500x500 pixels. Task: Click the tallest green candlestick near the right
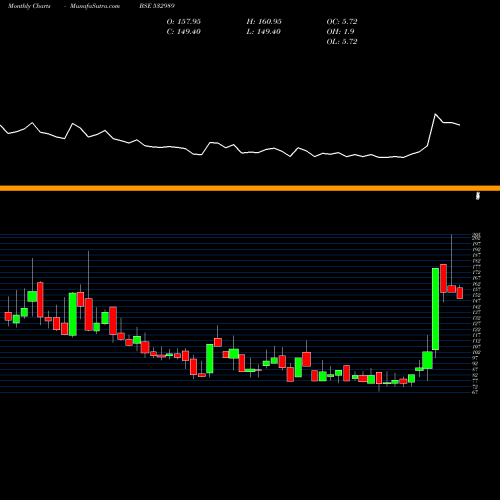[435, 309]
